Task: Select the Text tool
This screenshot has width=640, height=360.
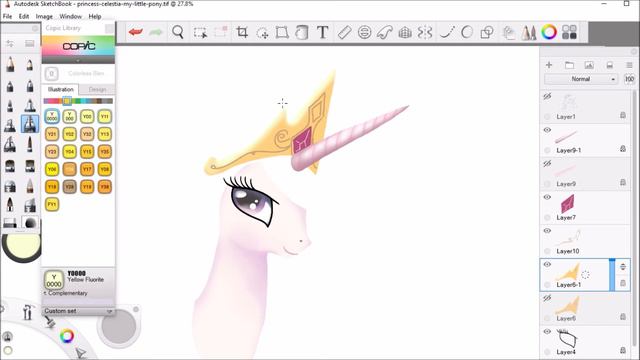Action: pos(322,32)
